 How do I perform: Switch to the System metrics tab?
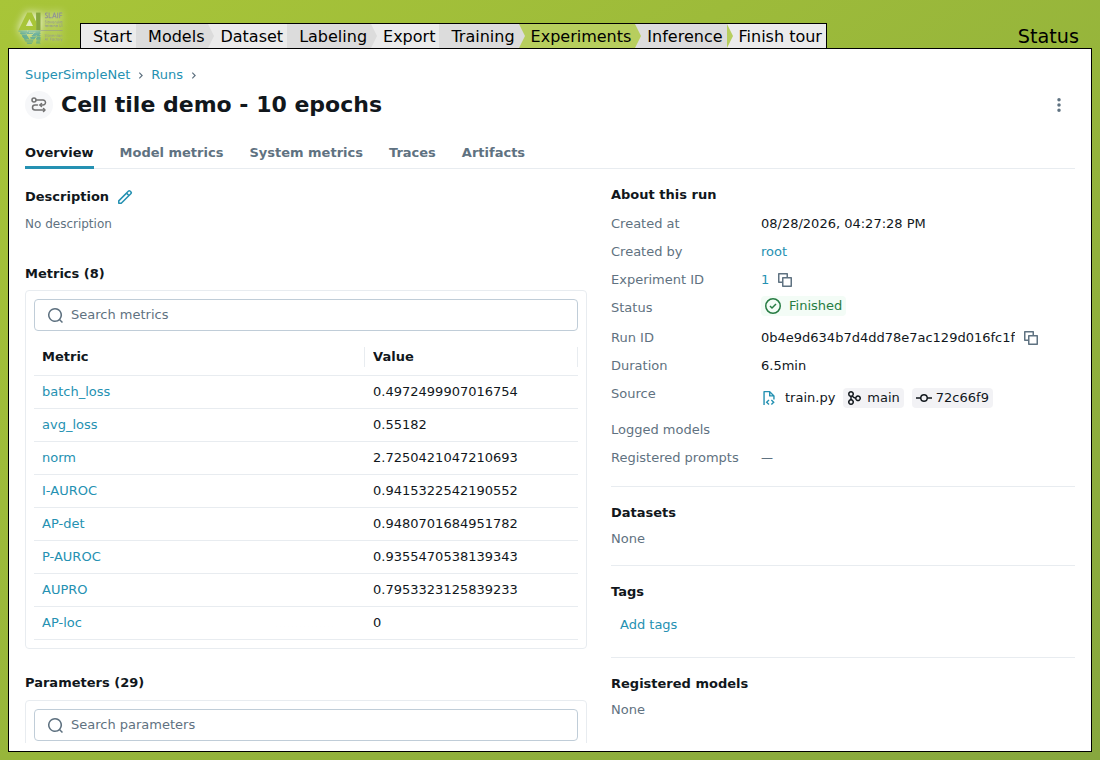306,152
